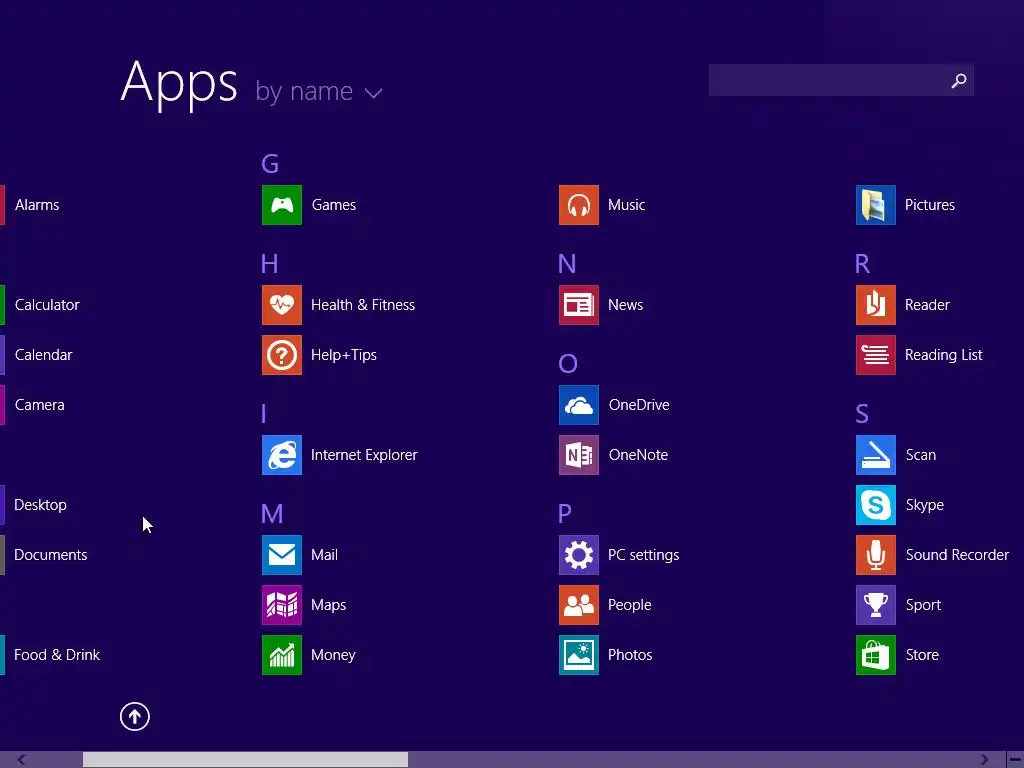
Task: Launch the Reader app icon
Action: (x=876, y=305)
